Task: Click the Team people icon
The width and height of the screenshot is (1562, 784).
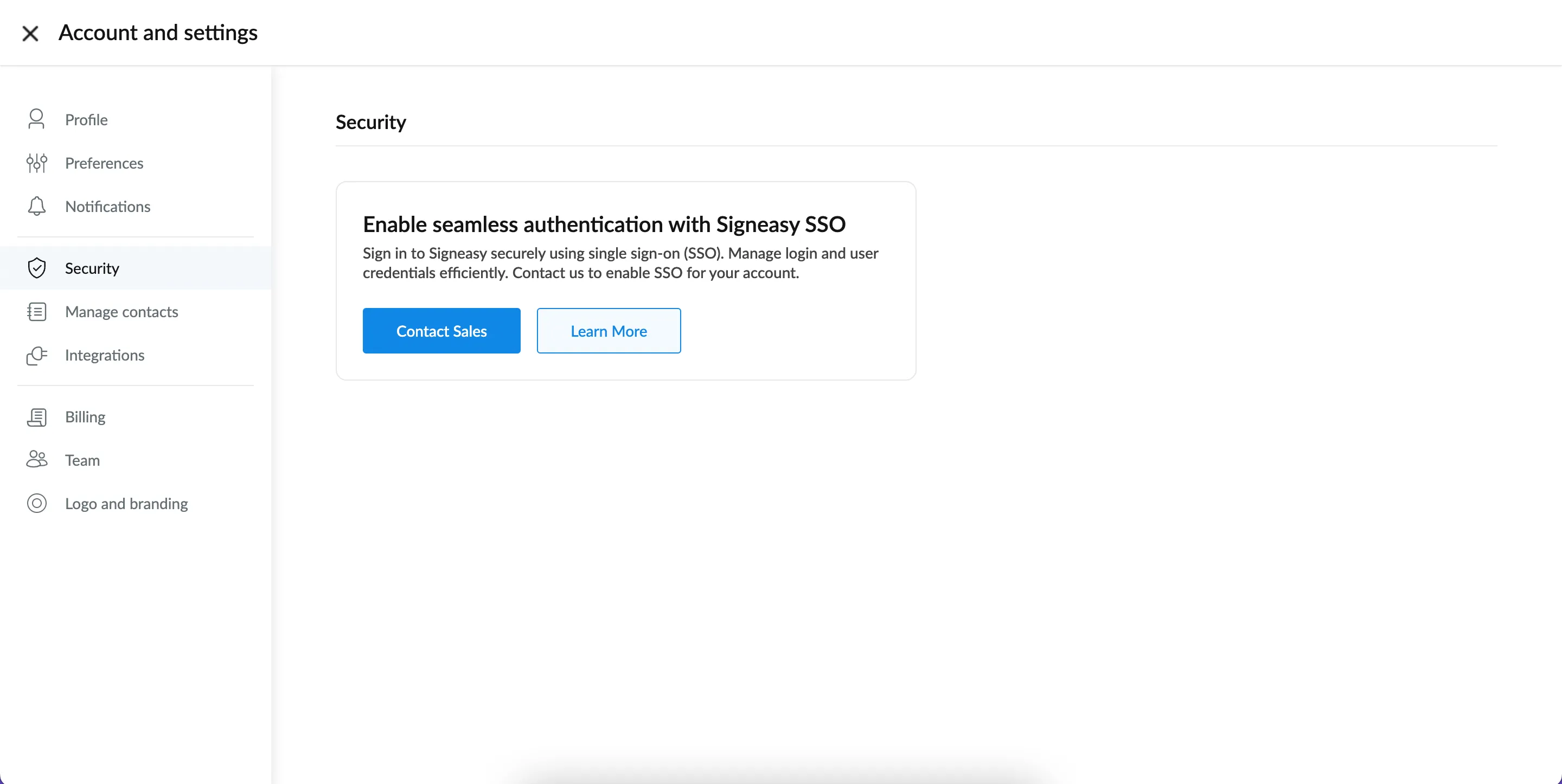Action: [36, 460]
